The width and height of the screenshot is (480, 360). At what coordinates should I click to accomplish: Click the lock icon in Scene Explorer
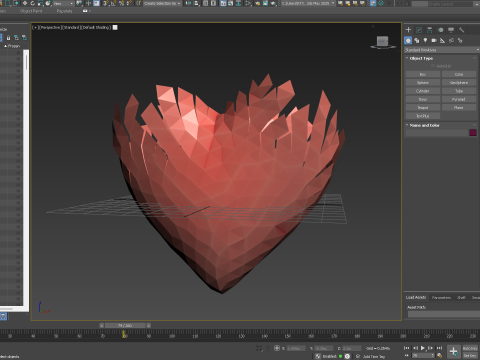pyautogui.click(x=8, y=38)
